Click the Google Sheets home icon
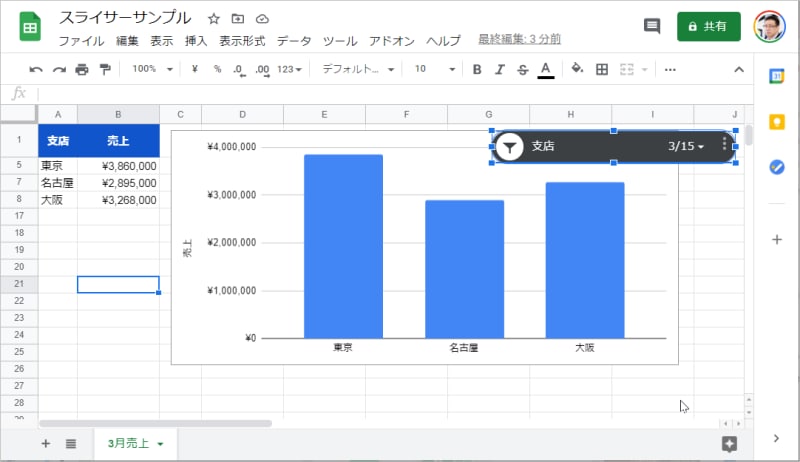Image resolution: width=800 pixels, height=462 pixels. (x=30, y=27)
